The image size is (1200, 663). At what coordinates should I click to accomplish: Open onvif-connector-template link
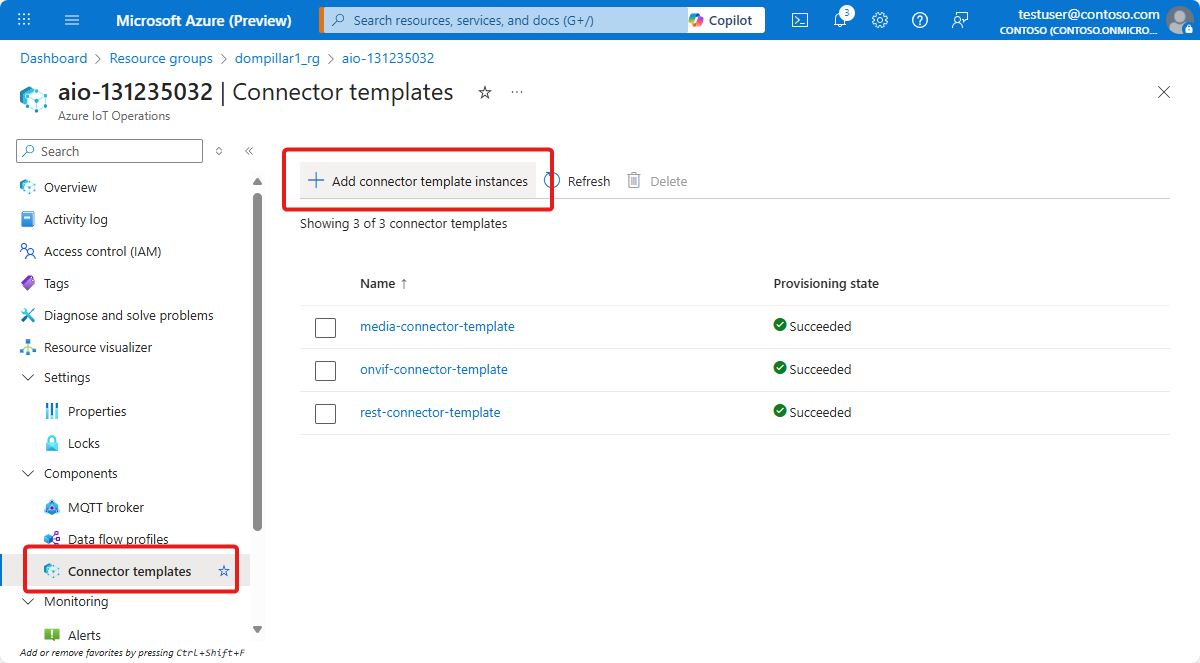click(x=434, y=369)
